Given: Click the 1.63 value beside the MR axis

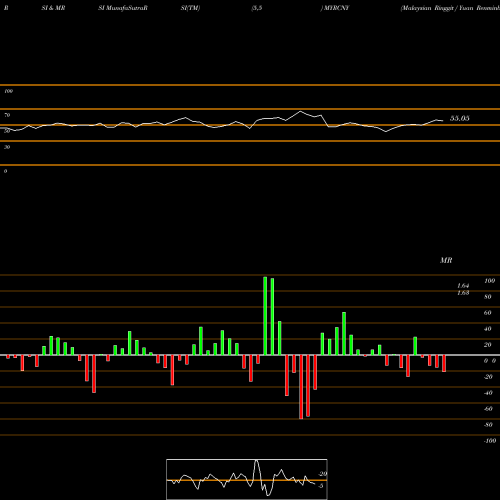Looking at the screenshot, I should click(x=463, y=293).
